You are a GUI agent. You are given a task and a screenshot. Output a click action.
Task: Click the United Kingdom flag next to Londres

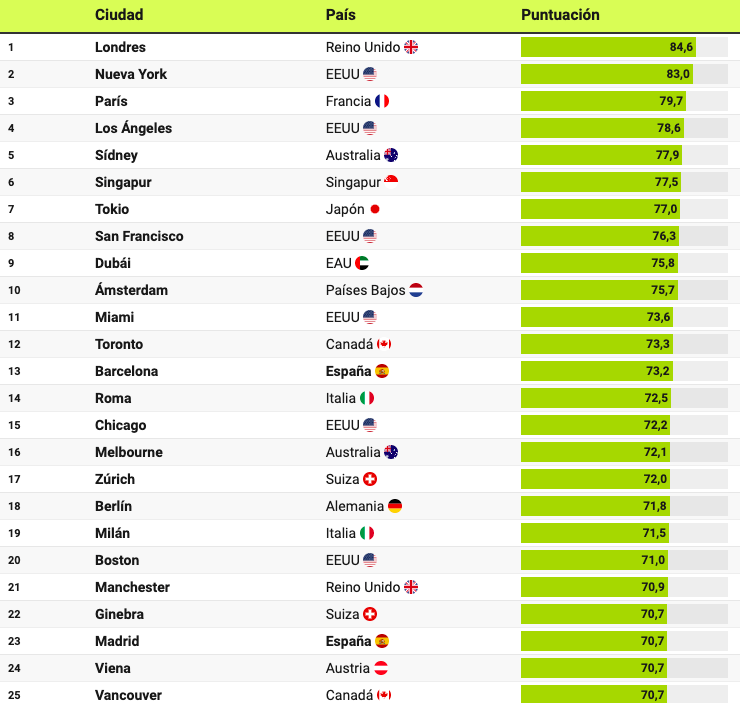(x=411, y=47)
